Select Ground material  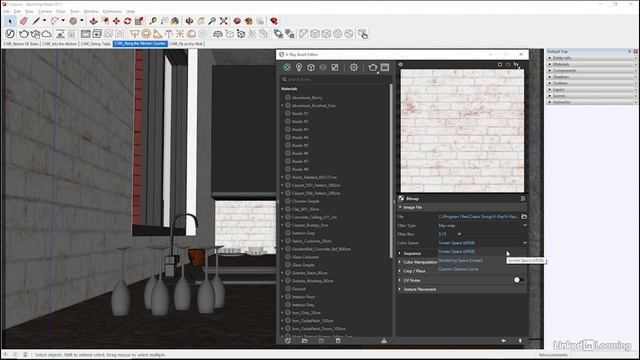pyautogui.click(x=299, y=289)
